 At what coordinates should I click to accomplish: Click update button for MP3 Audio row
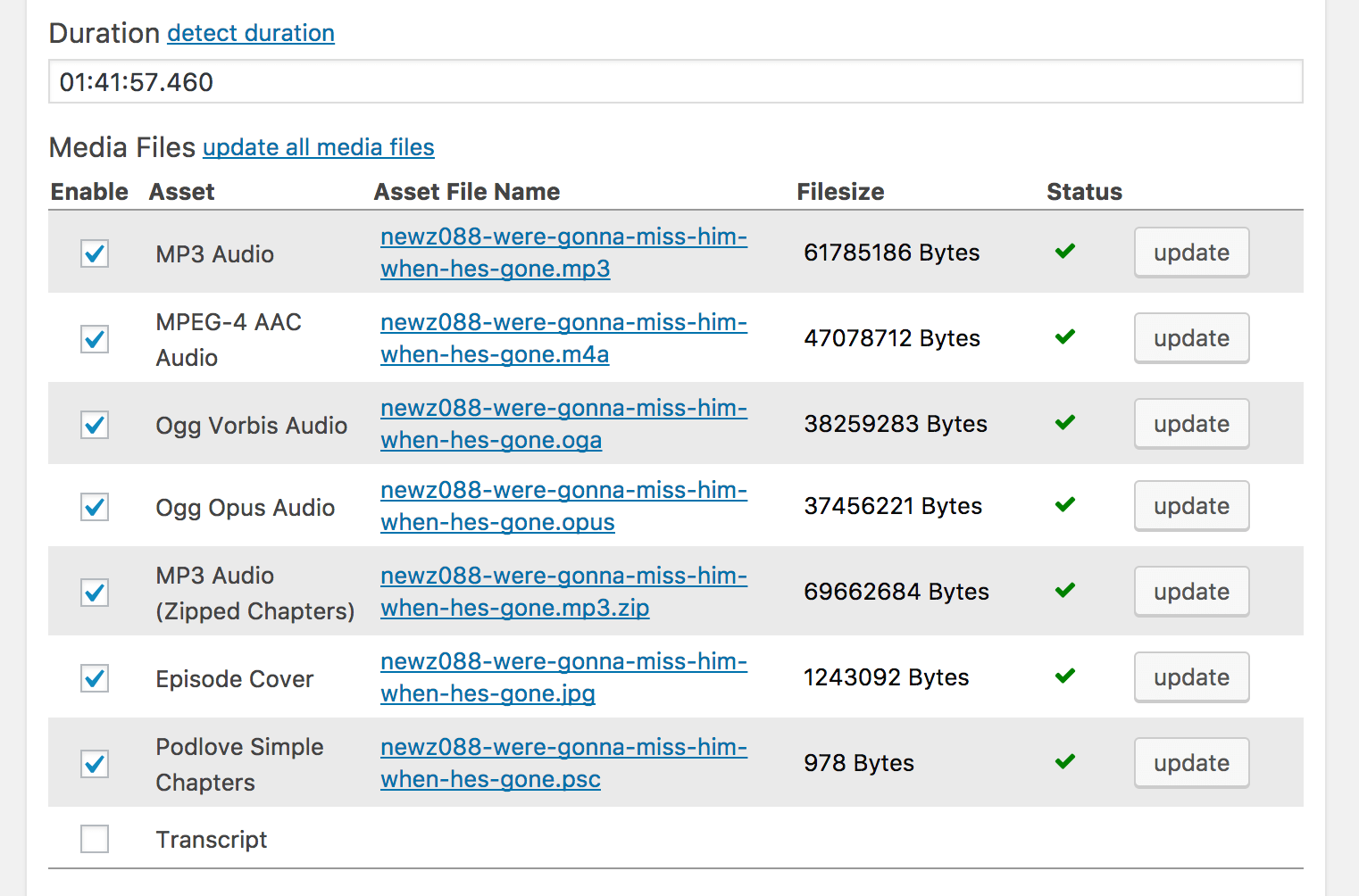(x=1191, y=253)
